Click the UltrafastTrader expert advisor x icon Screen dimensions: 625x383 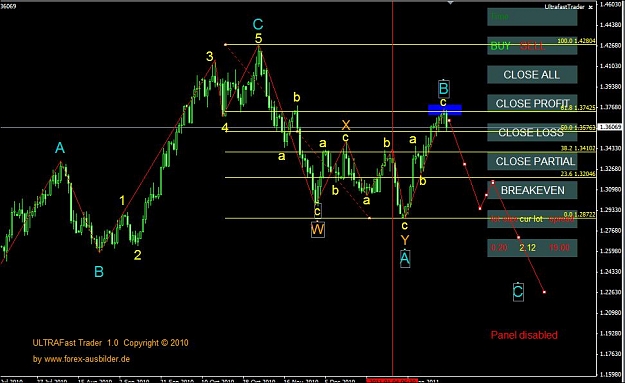(x=590, y=7)
